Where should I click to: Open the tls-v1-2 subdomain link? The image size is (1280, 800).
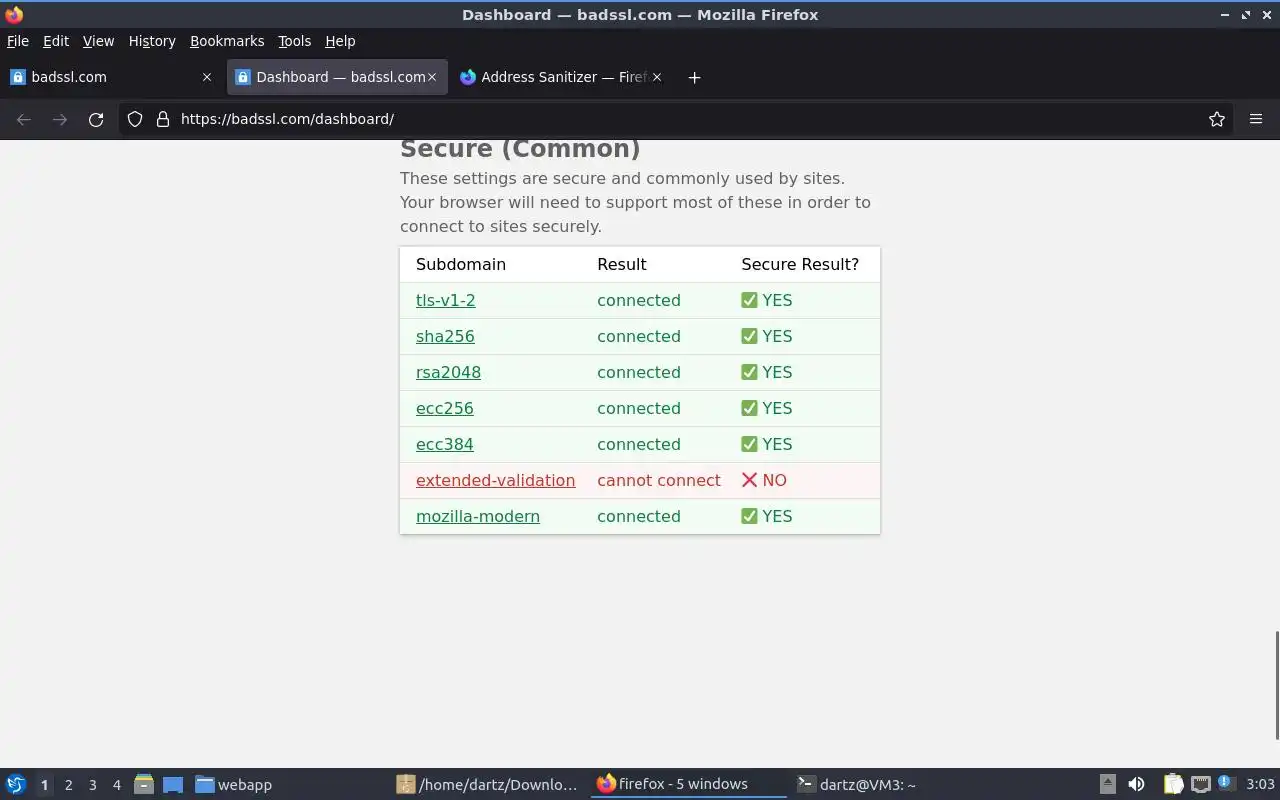pyautogui.click(x=446, y=300)
